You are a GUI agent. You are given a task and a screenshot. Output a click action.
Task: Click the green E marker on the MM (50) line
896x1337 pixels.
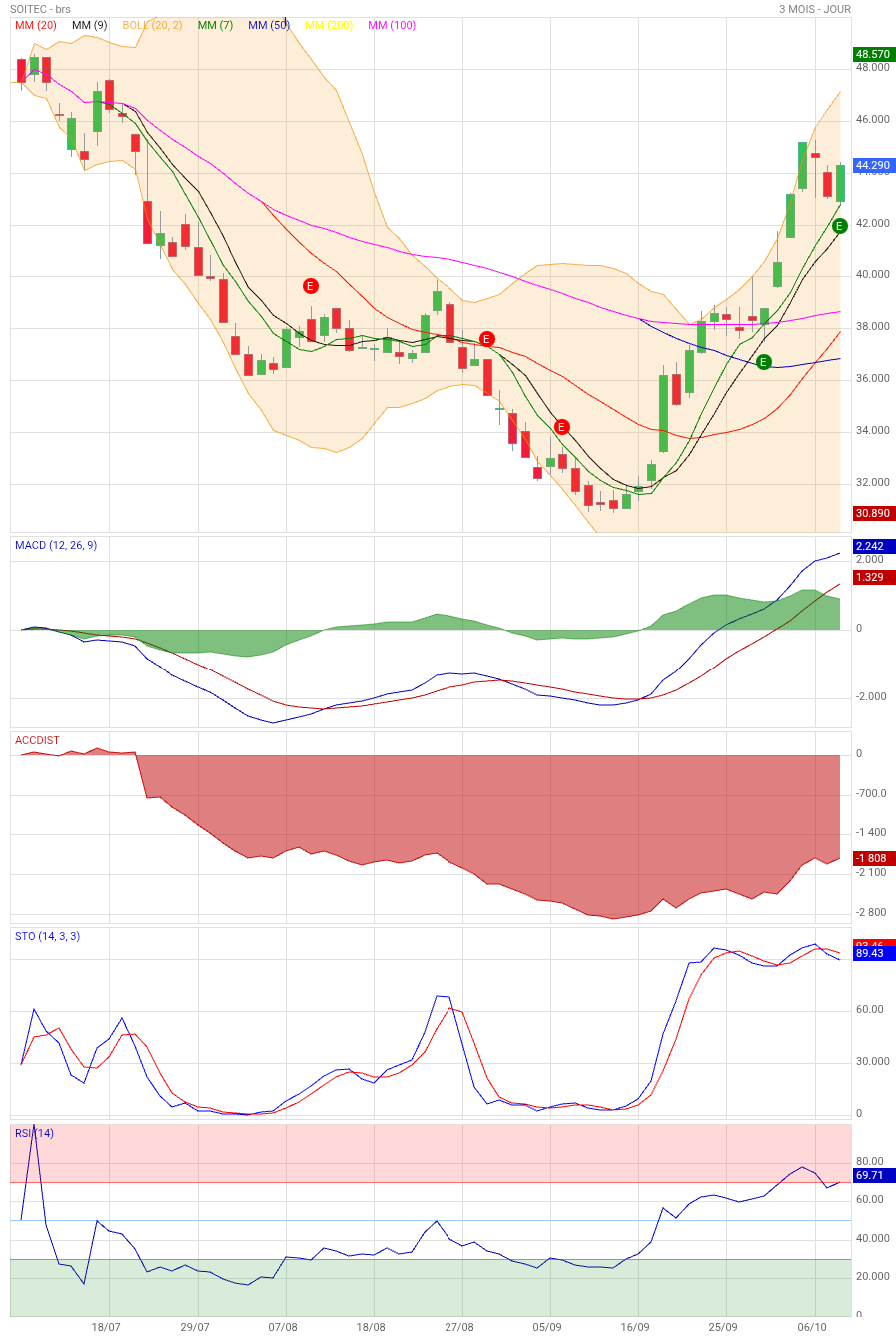[x=764, y=362]
